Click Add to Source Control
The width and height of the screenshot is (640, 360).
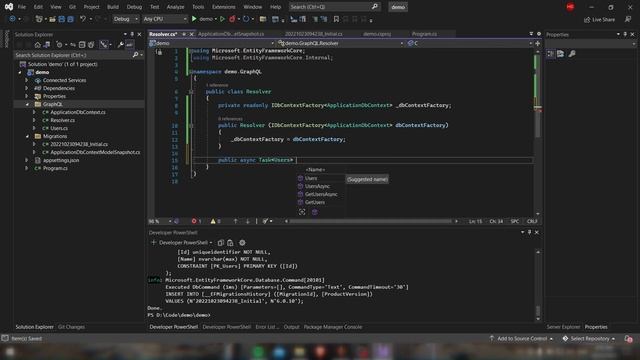522,339
